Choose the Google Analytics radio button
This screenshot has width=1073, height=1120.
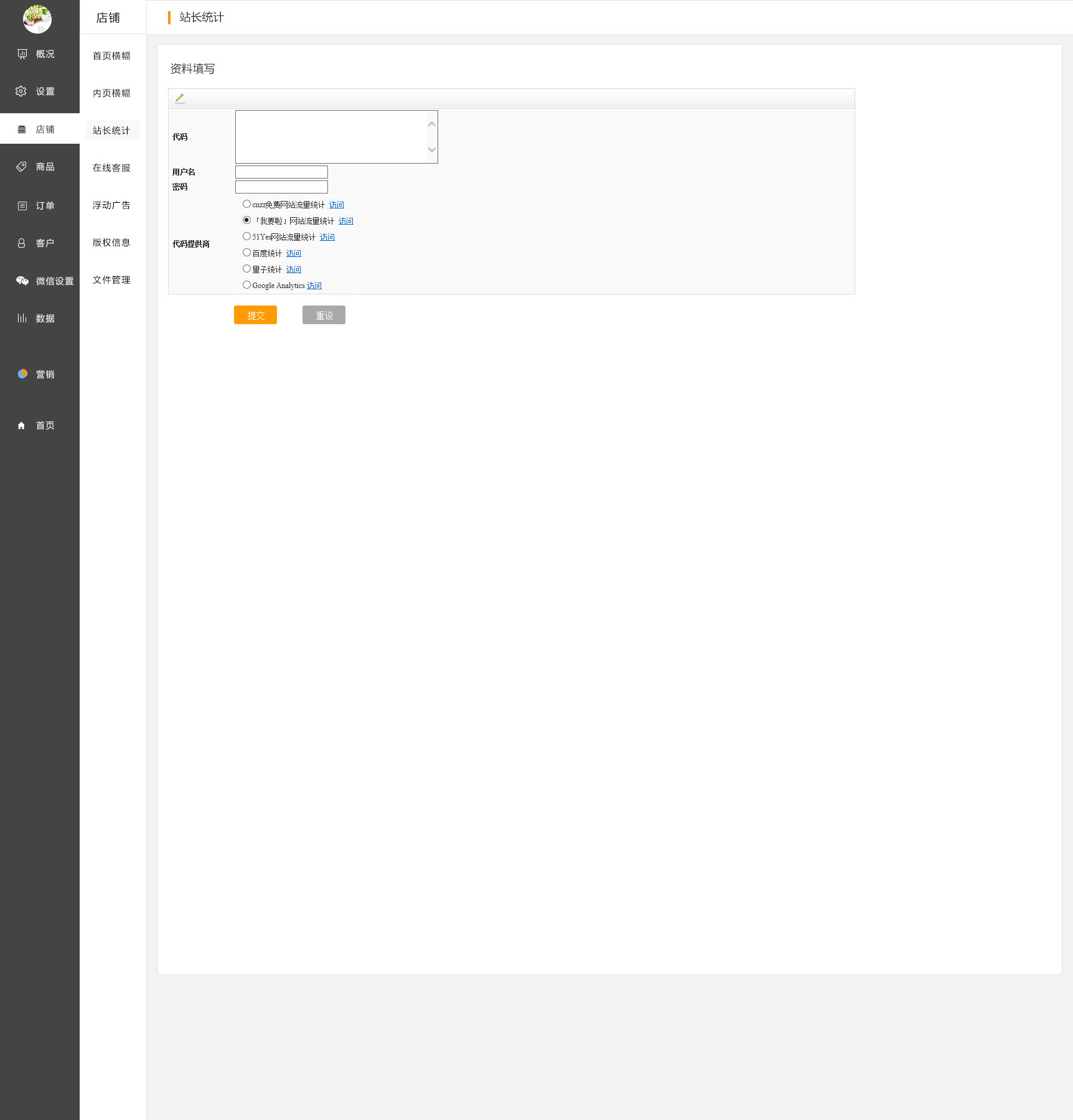click(x=246, y=285)
